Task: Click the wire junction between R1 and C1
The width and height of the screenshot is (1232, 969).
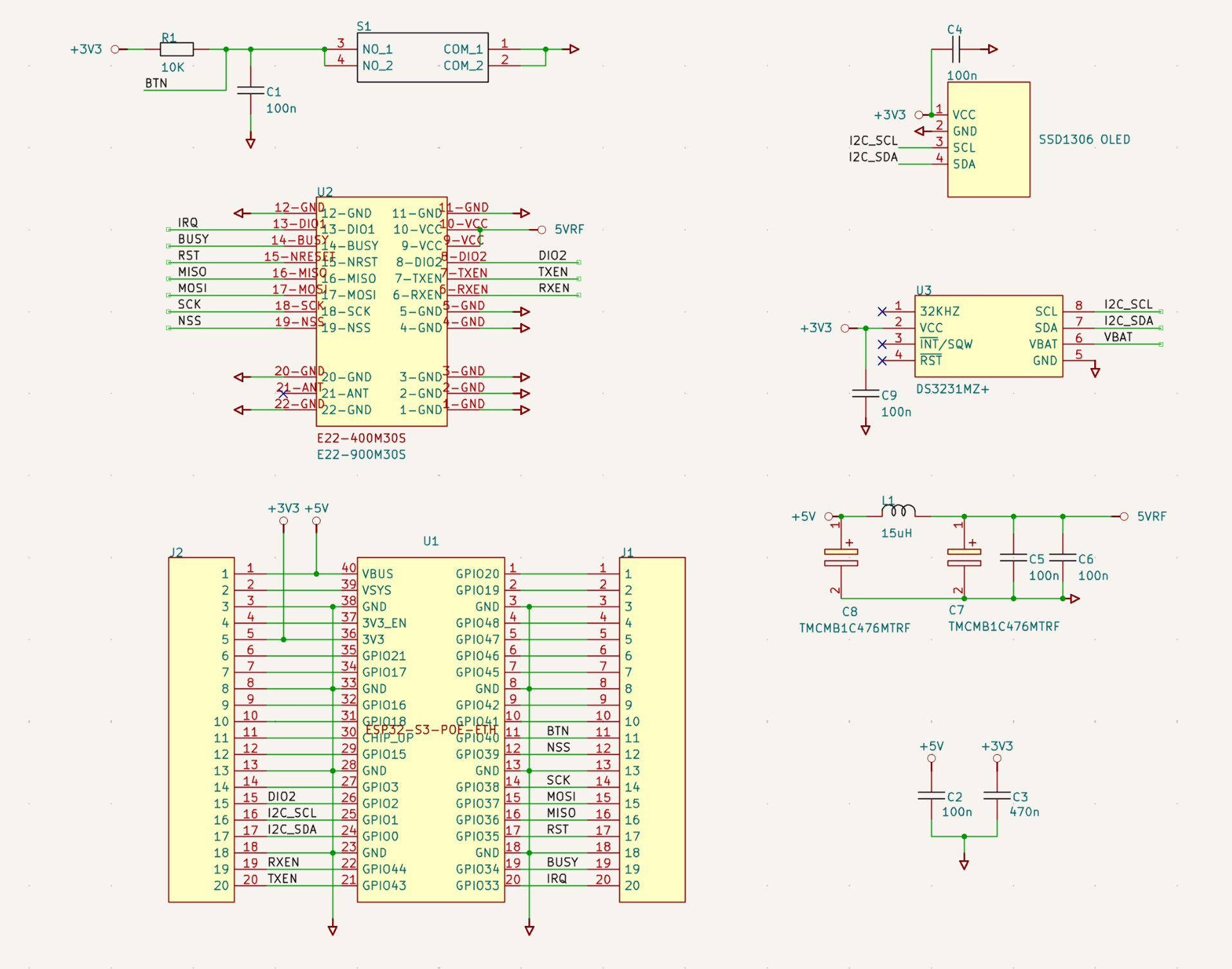Action: tap(226, 48)
